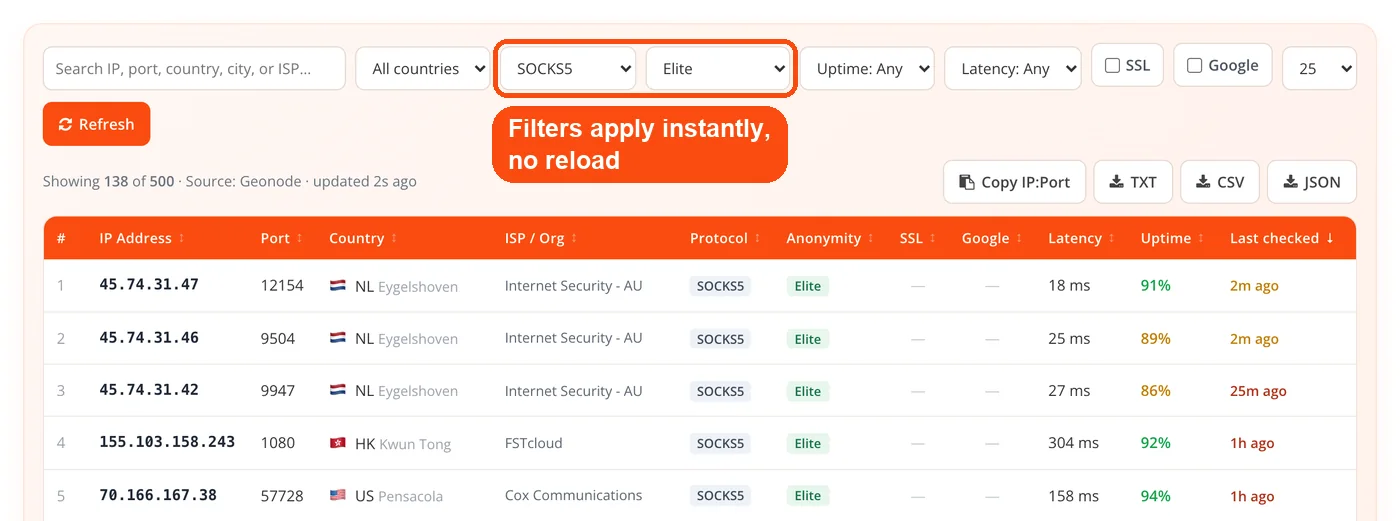The width and height of the screenshot is (1400, 521).
Task: Click the Refresh button
Action: tap(96, 124)
